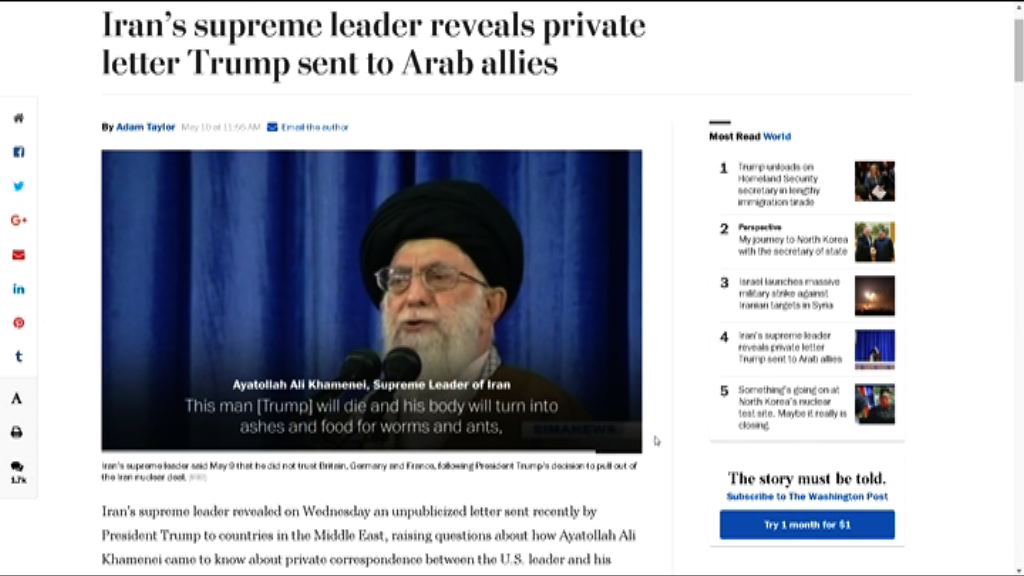Image resolution: width=1024 pixels, height=576 pixels.
Task: Open the comments section icon
Action: [18, 472]
